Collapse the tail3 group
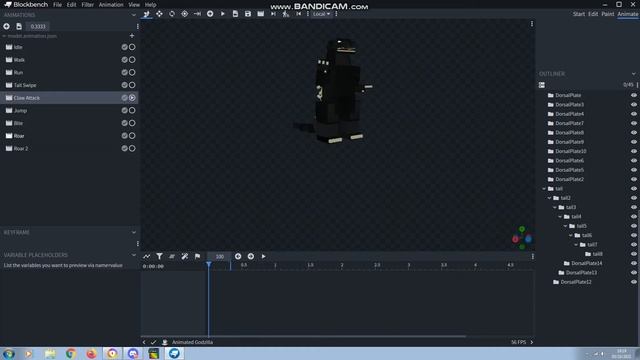Viewport: 640px width, 360px height. click(555, 207)
